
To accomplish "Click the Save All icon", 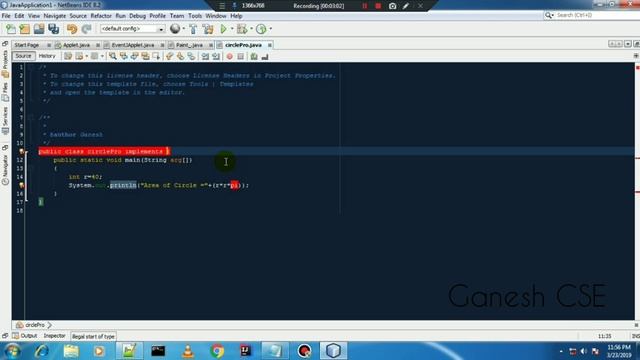I will pyautogui.click(x=53, y=29).
